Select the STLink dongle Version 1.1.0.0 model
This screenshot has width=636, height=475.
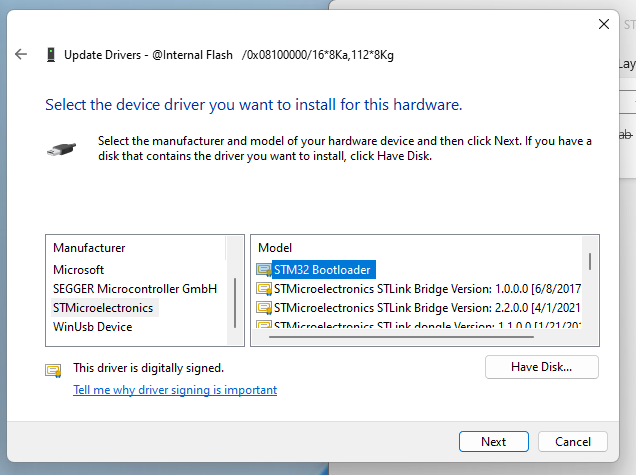pyautogui.click(x=428, y=325)
